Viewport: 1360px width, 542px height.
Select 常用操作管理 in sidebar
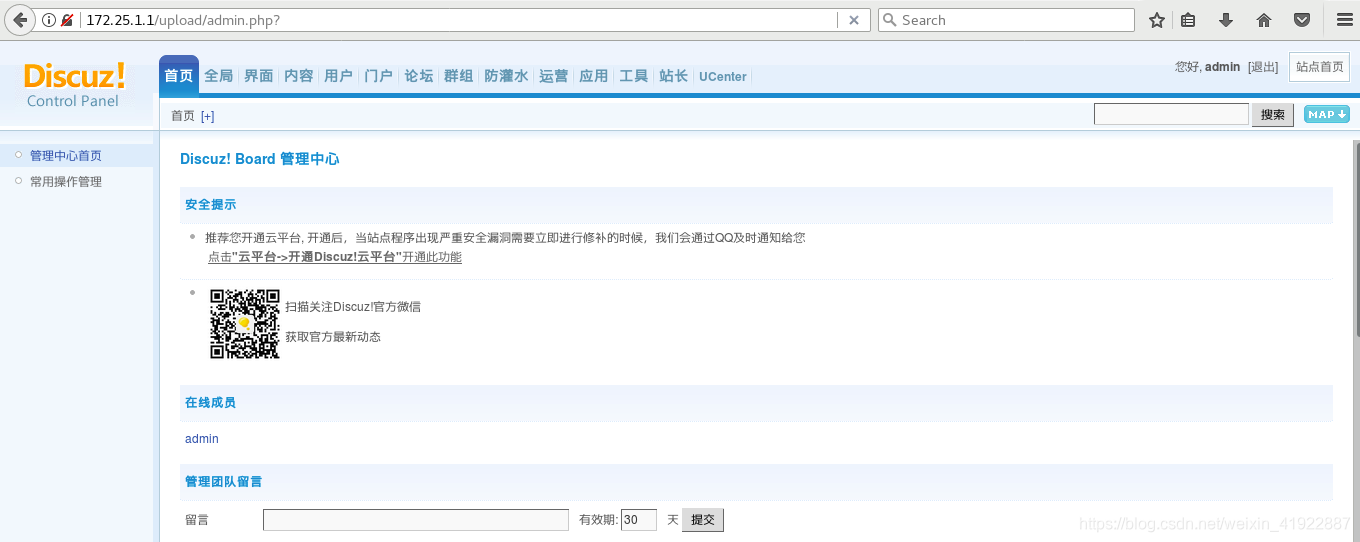click(65, 182)
